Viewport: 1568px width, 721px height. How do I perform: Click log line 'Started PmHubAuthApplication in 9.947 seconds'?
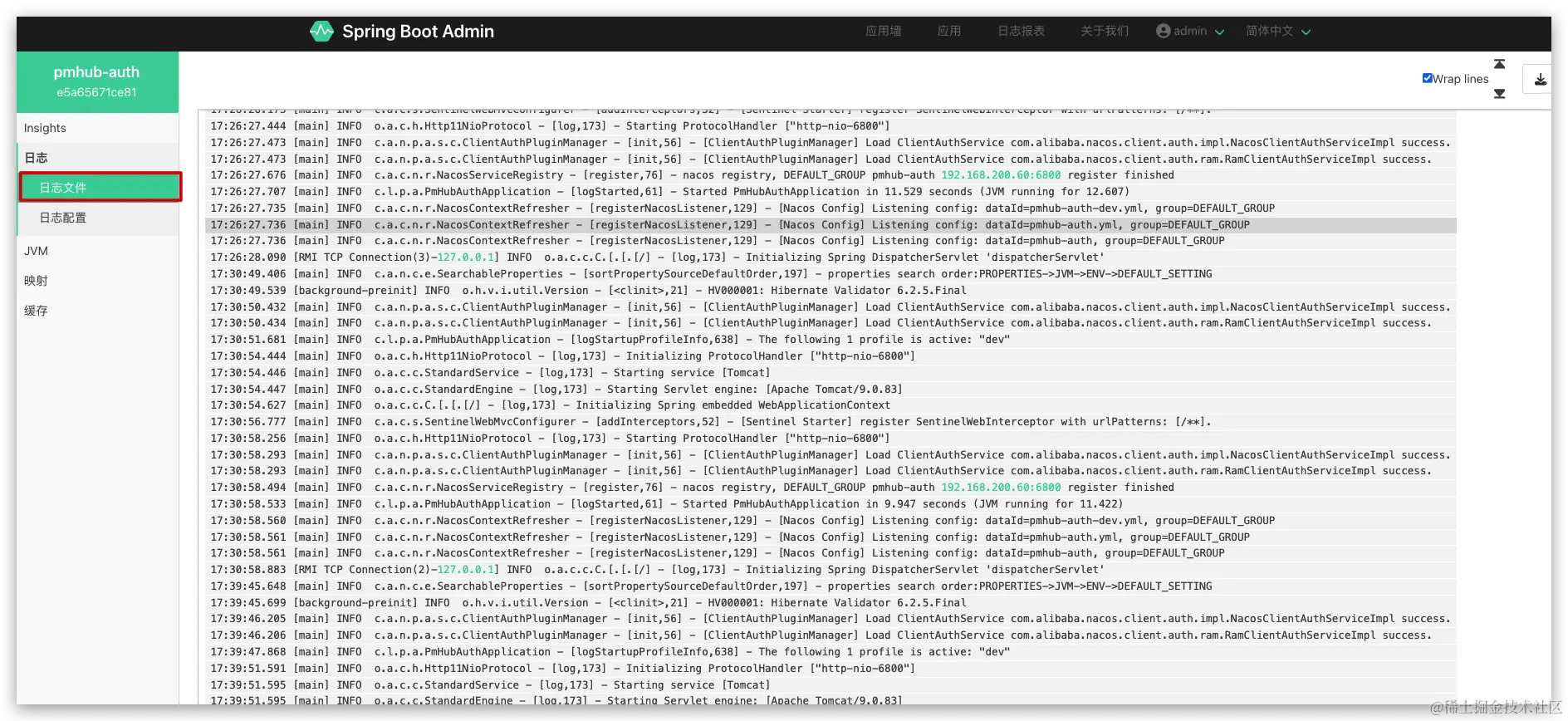pyautogui.click(x=831, y=504)
